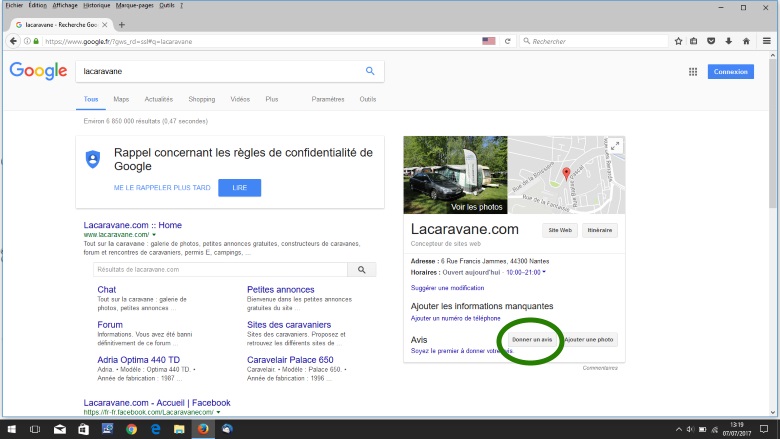Open the Plus search options dropdown
Image resolution: width=780 pixels, height=439 pixels.
272,99
